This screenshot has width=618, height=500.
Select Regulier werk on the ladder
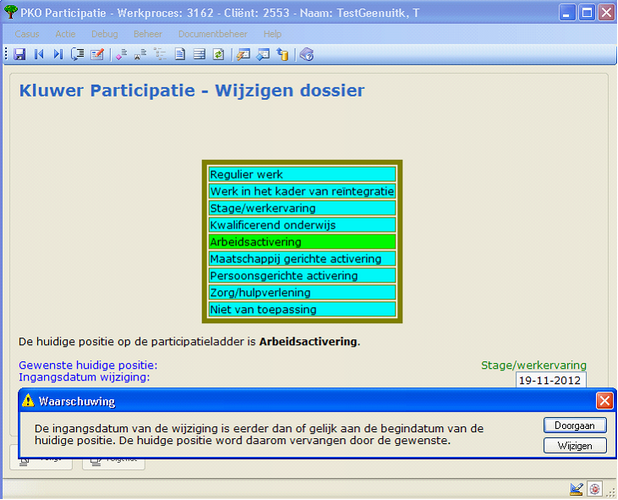click(302, 174)
